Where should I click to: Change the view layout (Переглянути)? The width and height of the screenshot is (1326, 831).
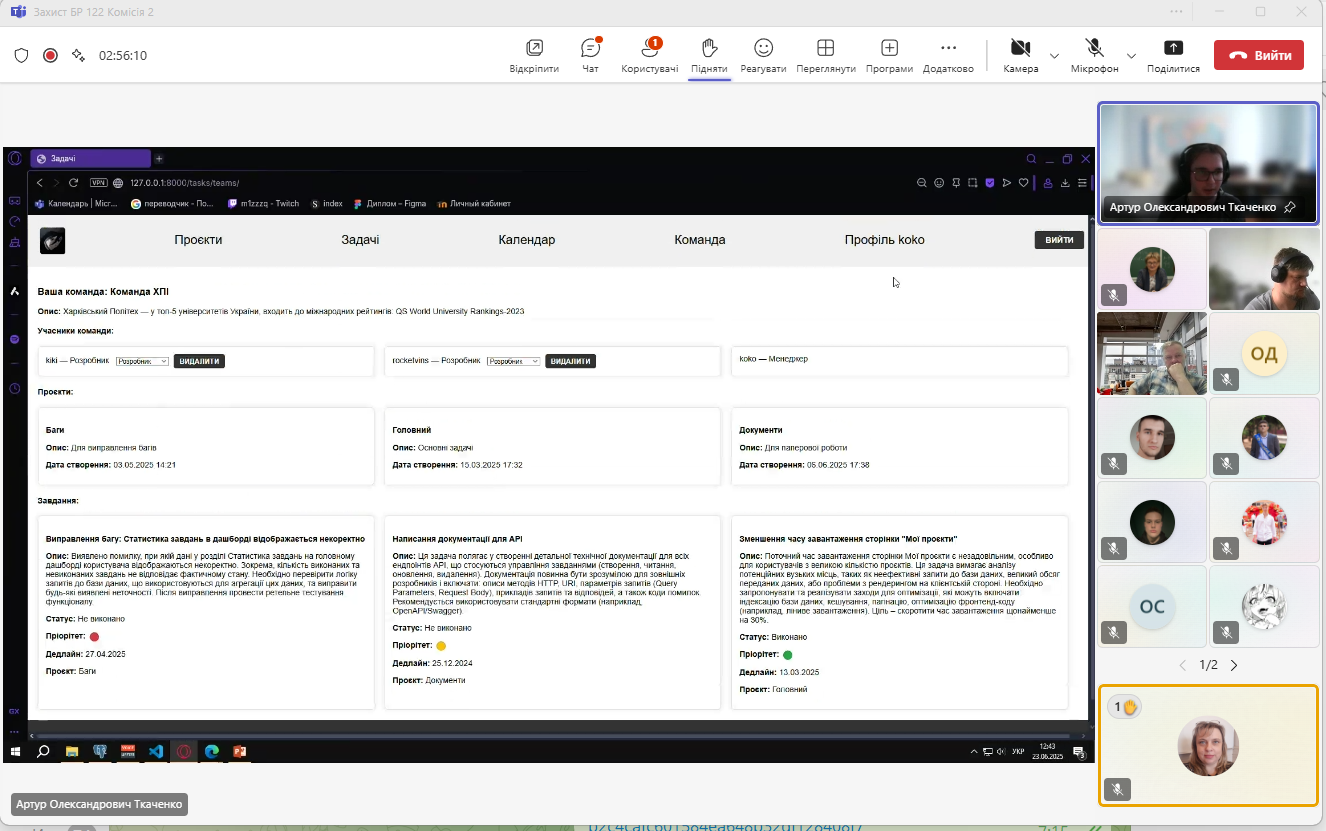825,55
